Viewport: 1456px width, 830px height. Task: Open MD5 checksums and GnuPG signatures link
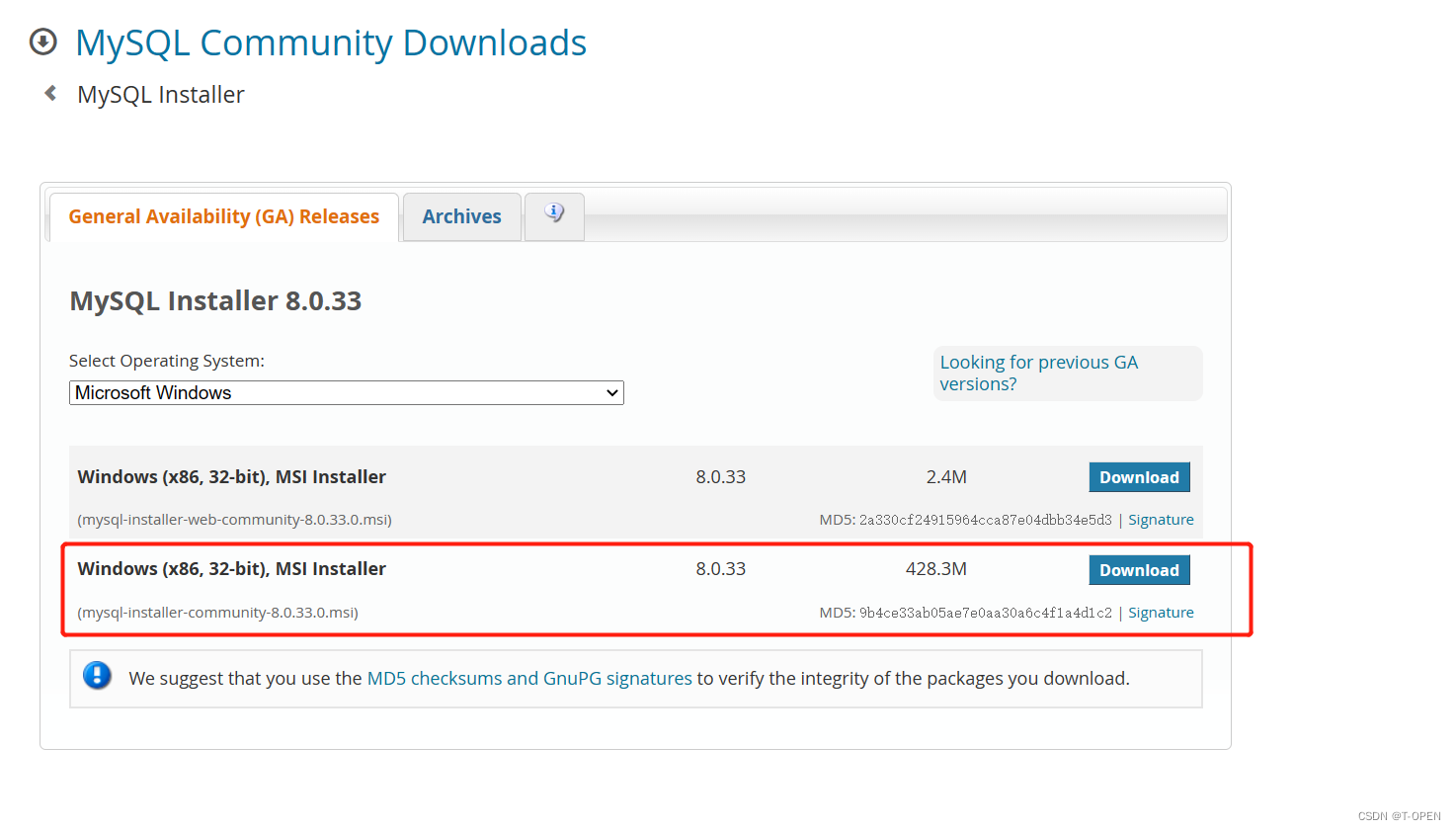529,679
